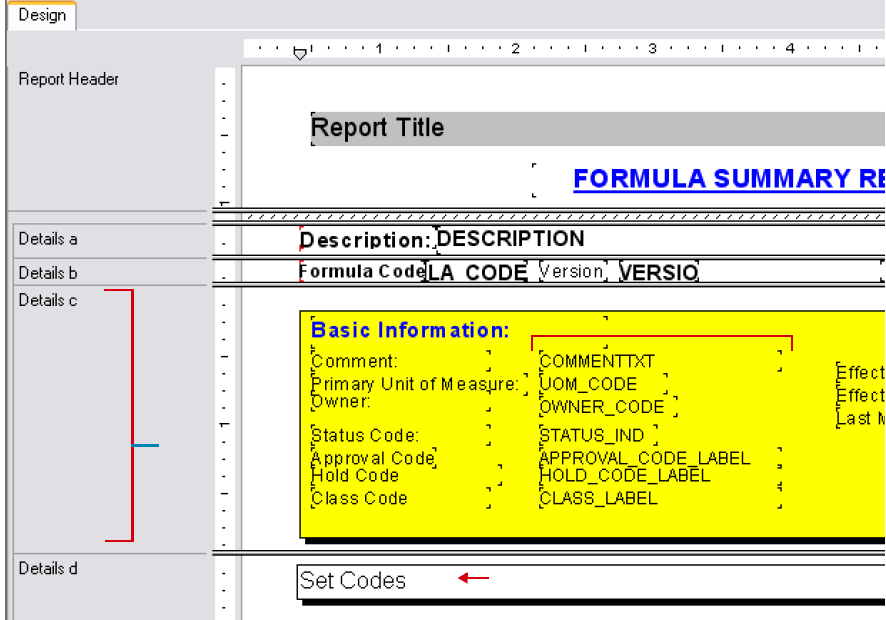
Task: Click the left margin marker on ruler
Action: [300, 54]
